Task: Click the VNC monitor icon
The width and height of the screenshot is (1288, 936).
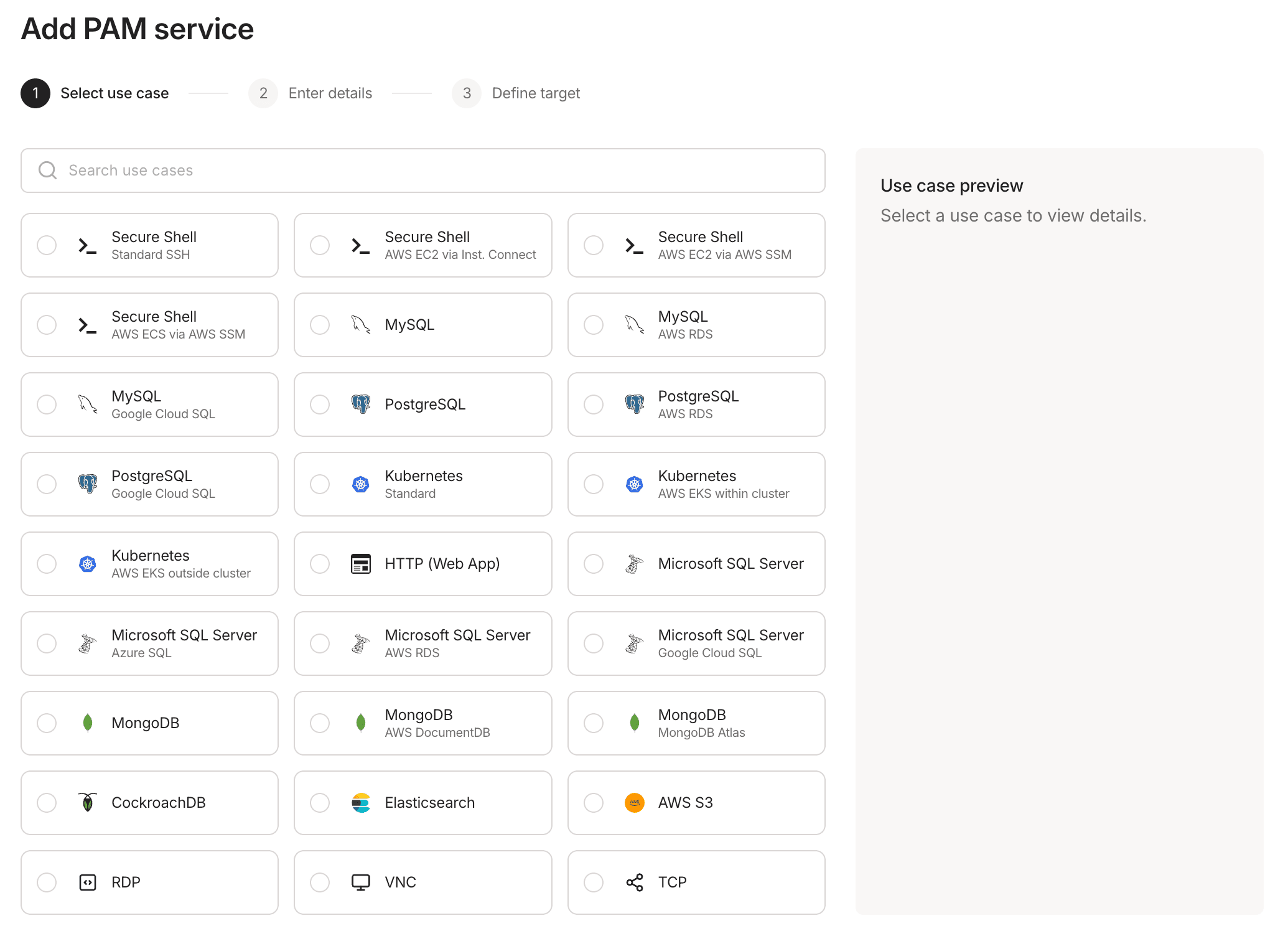Action: coord(361,882)
